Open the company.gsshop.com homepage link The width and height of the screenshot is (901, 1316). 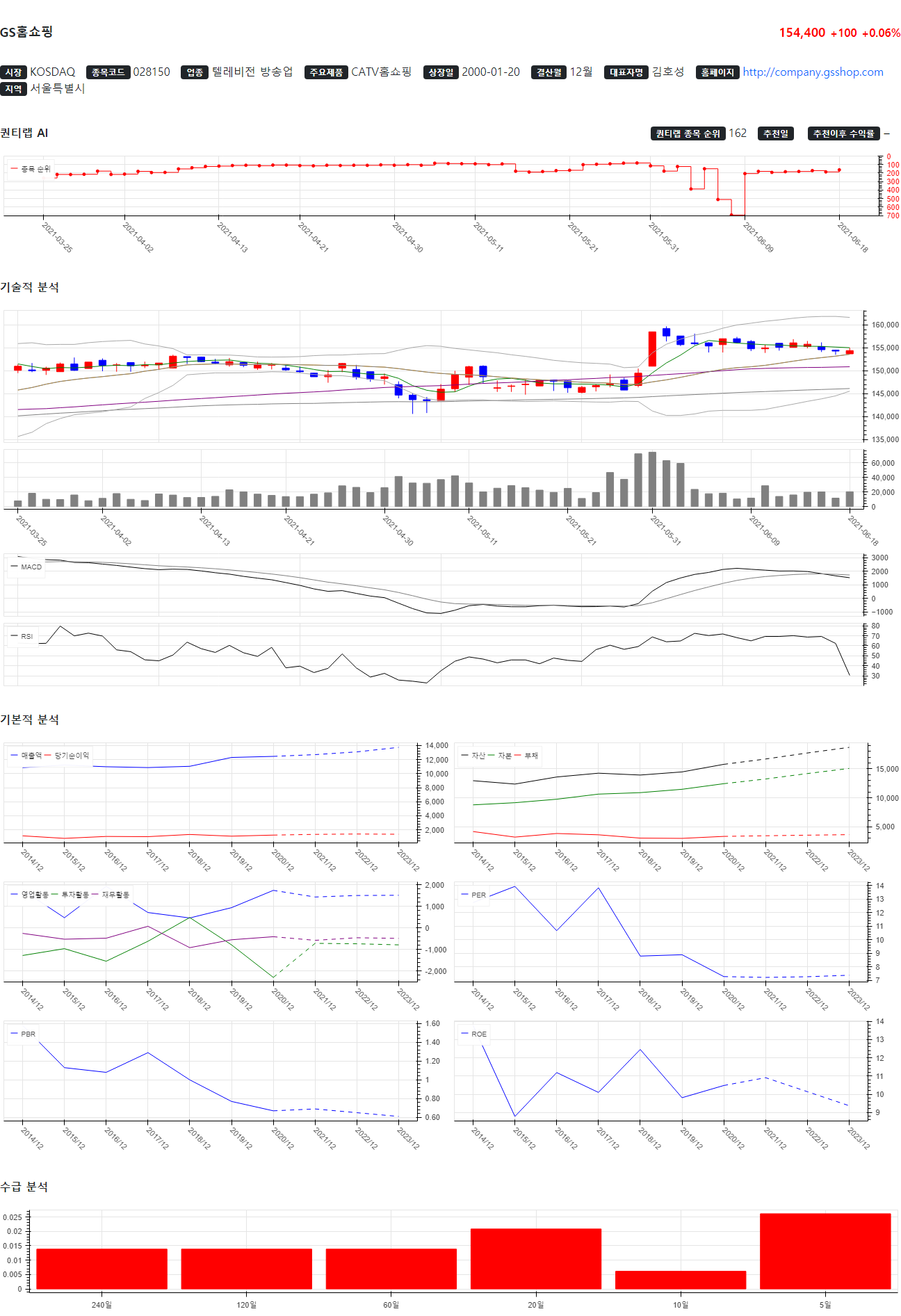click(x=813, y=72)
